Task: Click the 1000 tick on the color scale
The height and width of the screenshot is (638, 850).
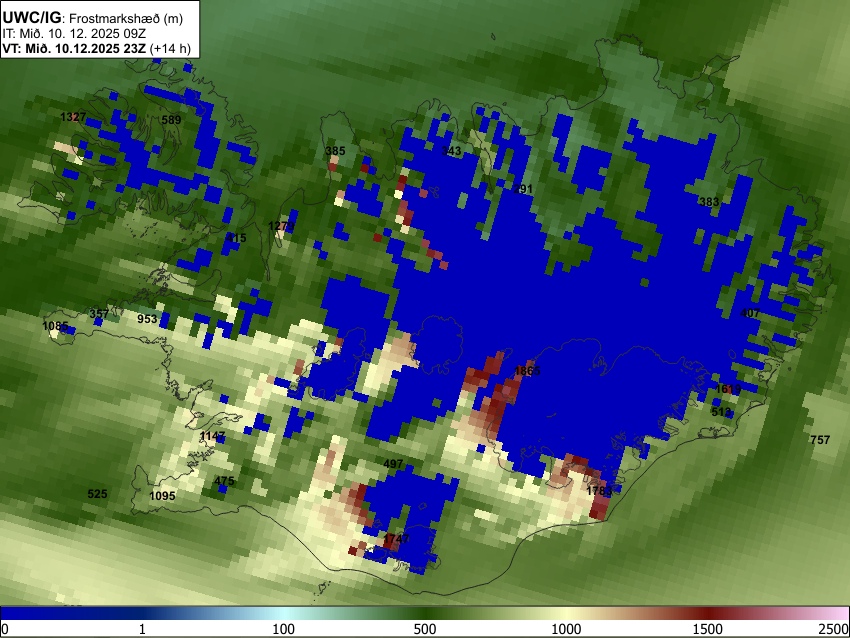Action: pyautogui.click(x=566, y=629)
